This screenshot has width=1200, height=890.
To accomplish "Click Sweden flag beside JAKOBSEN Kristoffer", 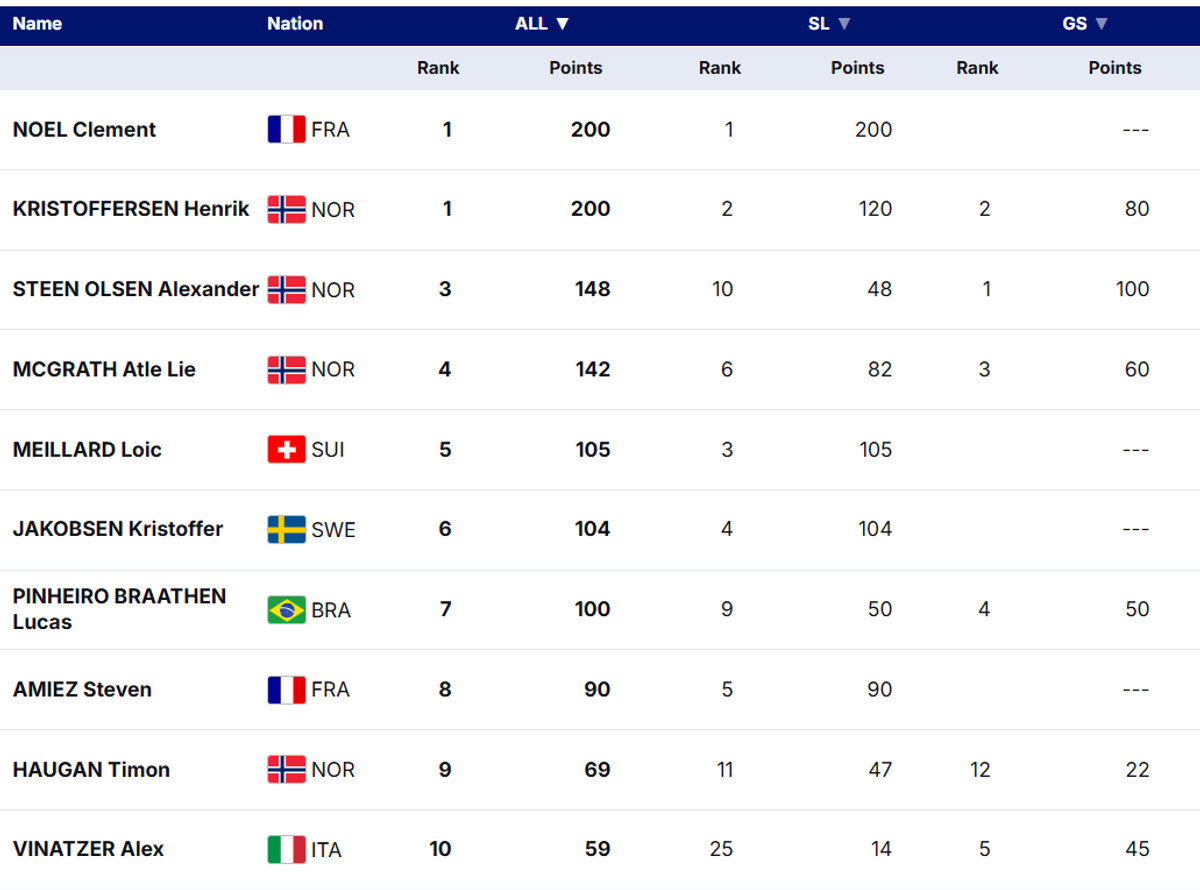I will (x=286, y=530).
